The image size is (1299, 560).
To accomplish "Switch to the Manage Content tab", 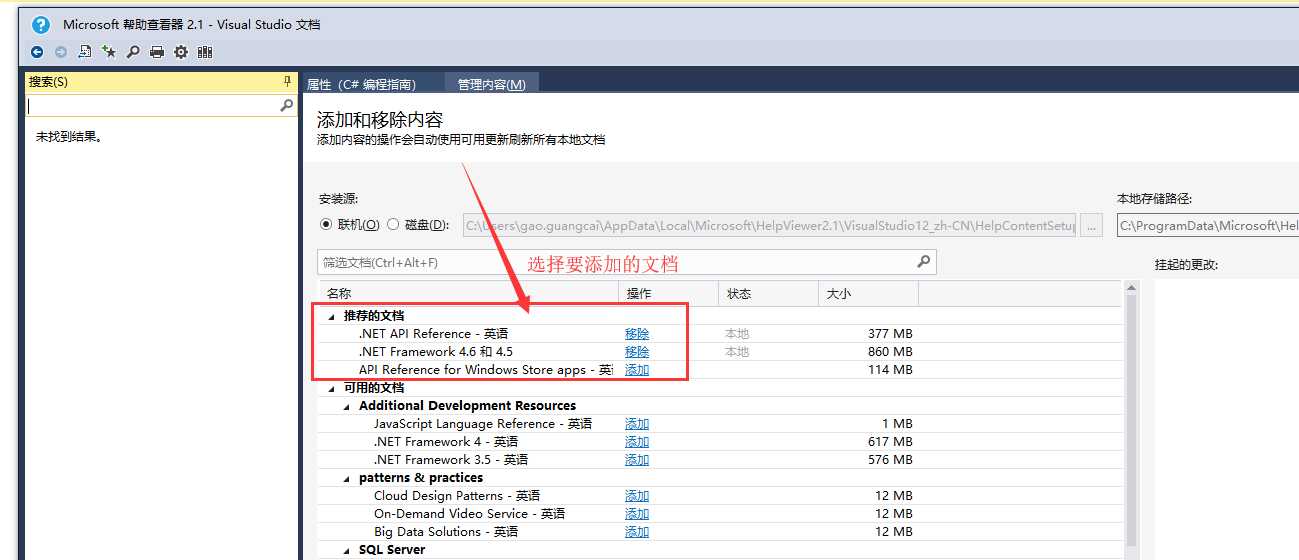I will (491, 84).
